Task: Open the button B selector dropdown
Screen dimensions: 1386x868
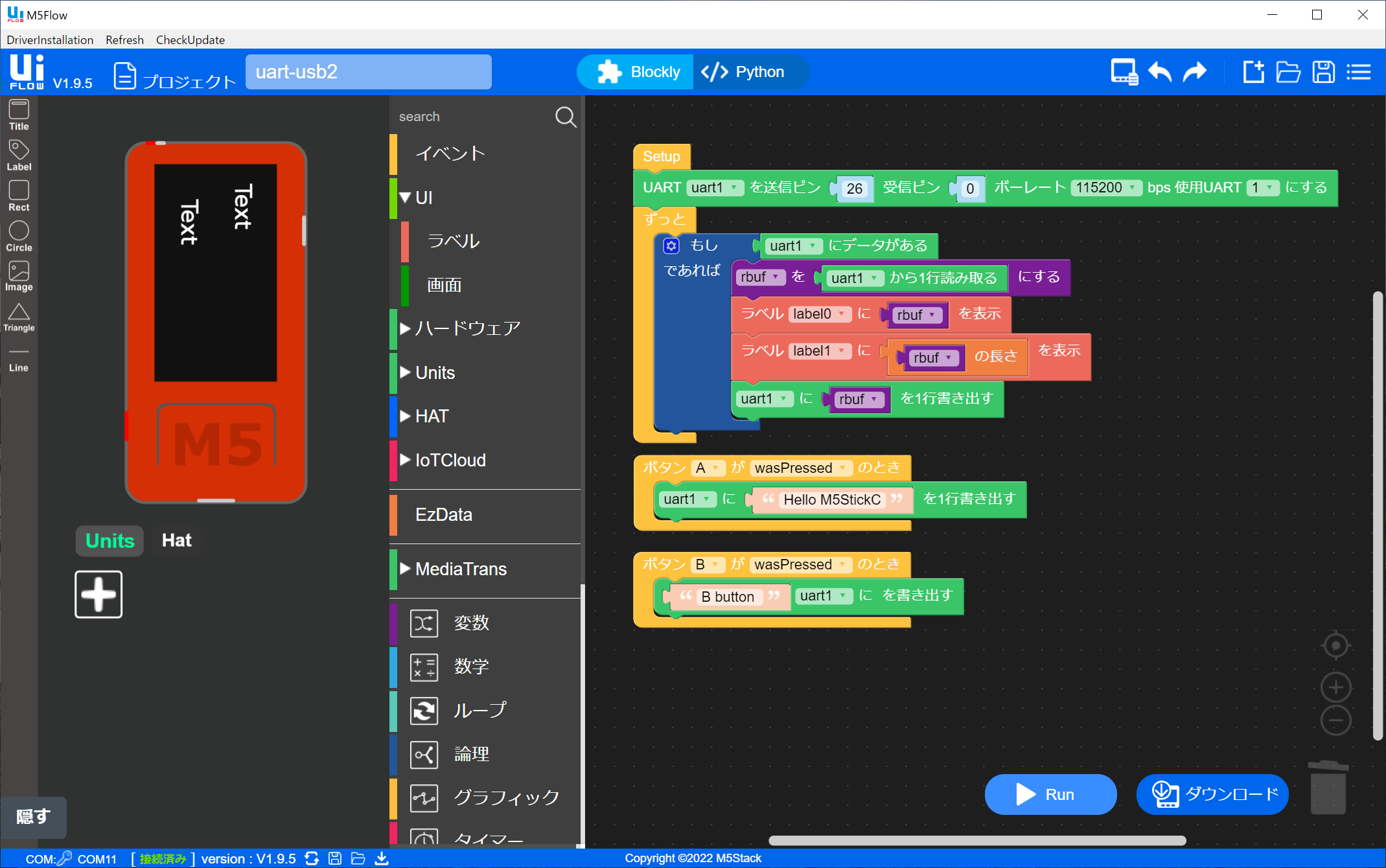Action: coord(707,565)
